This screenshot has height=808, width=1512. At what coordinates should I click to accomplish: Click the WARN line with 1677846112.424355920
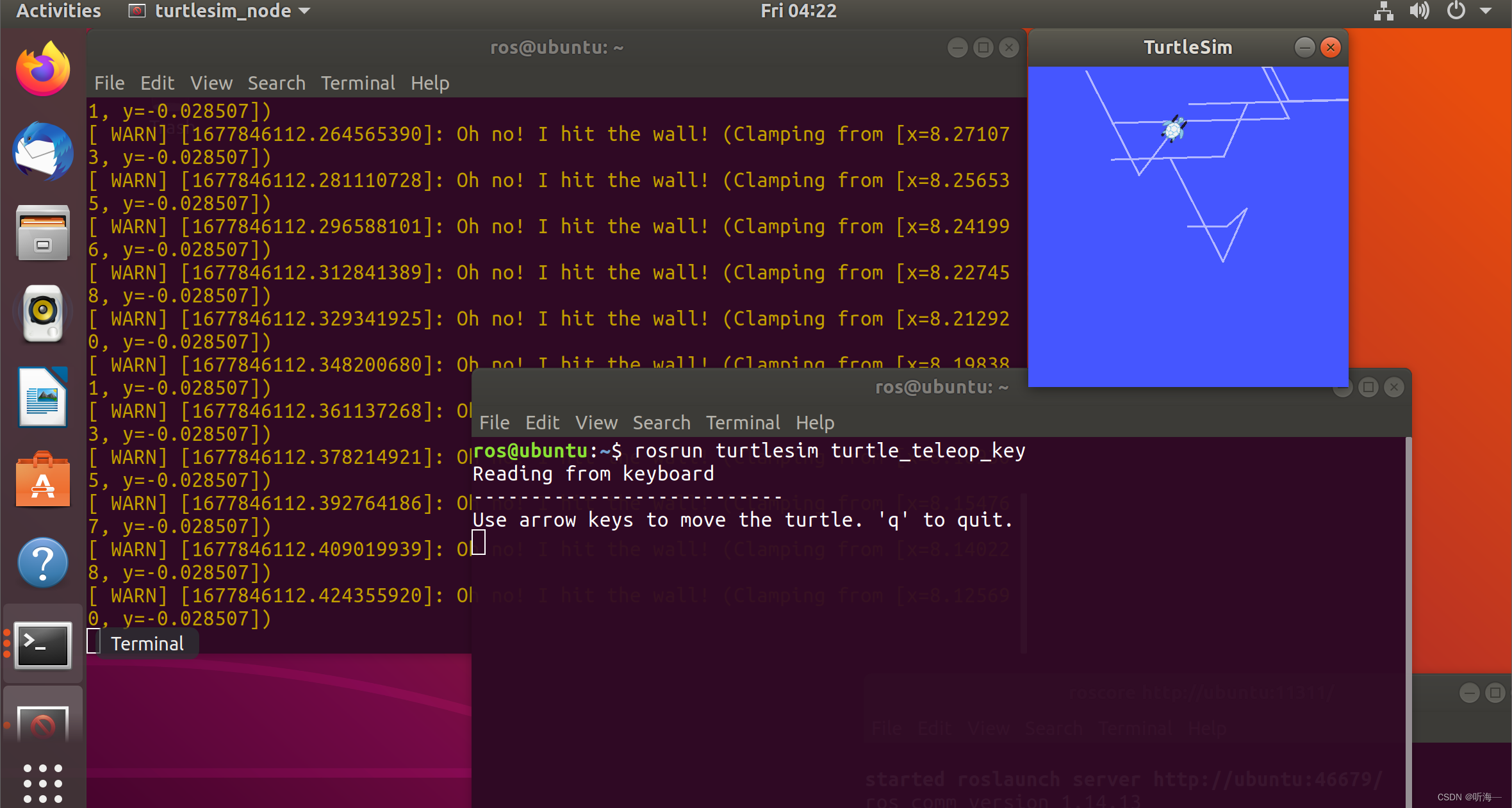click(280, 595)
